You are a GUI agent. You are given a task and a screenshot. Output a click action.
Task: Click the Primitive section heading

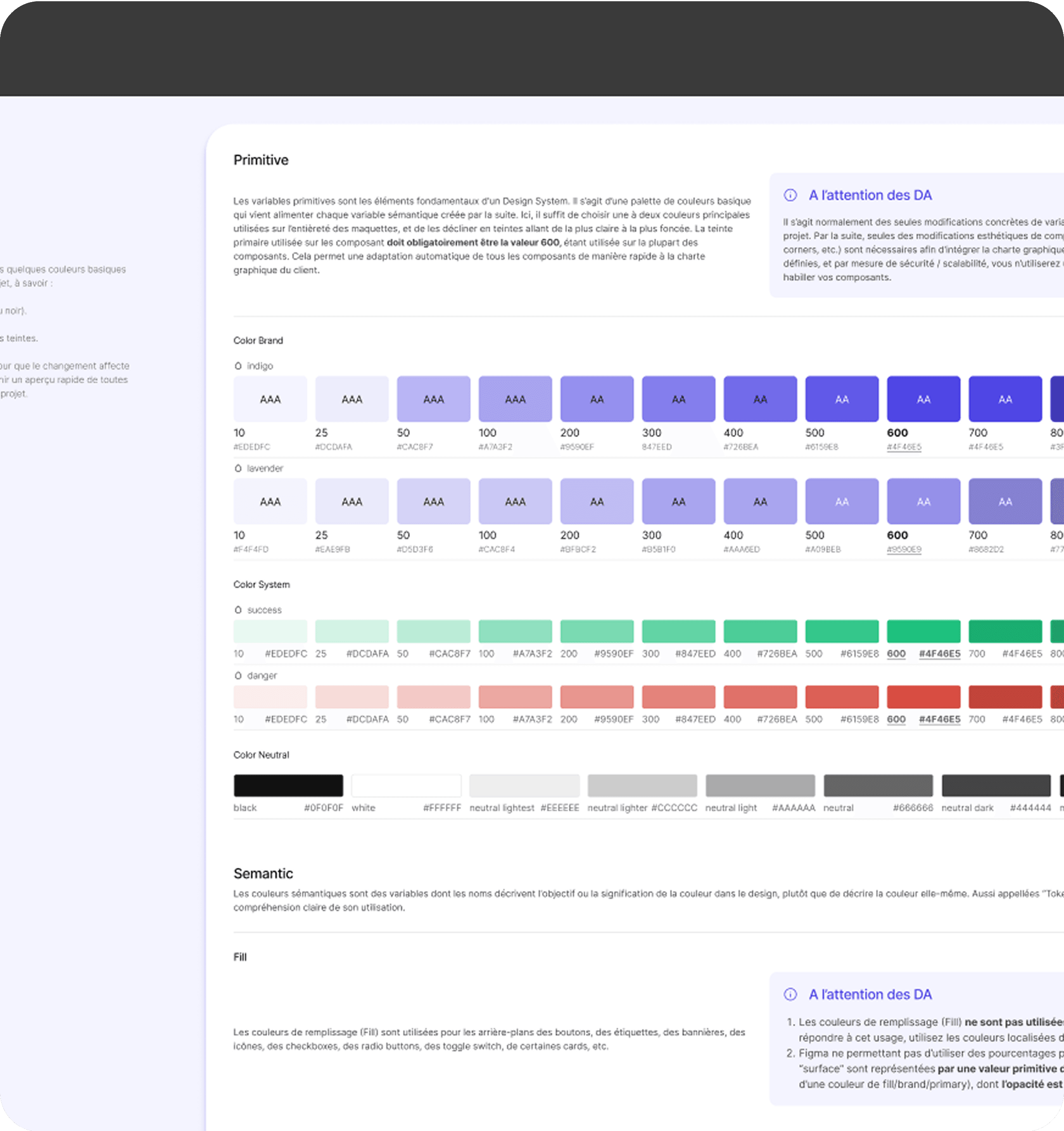261,160
